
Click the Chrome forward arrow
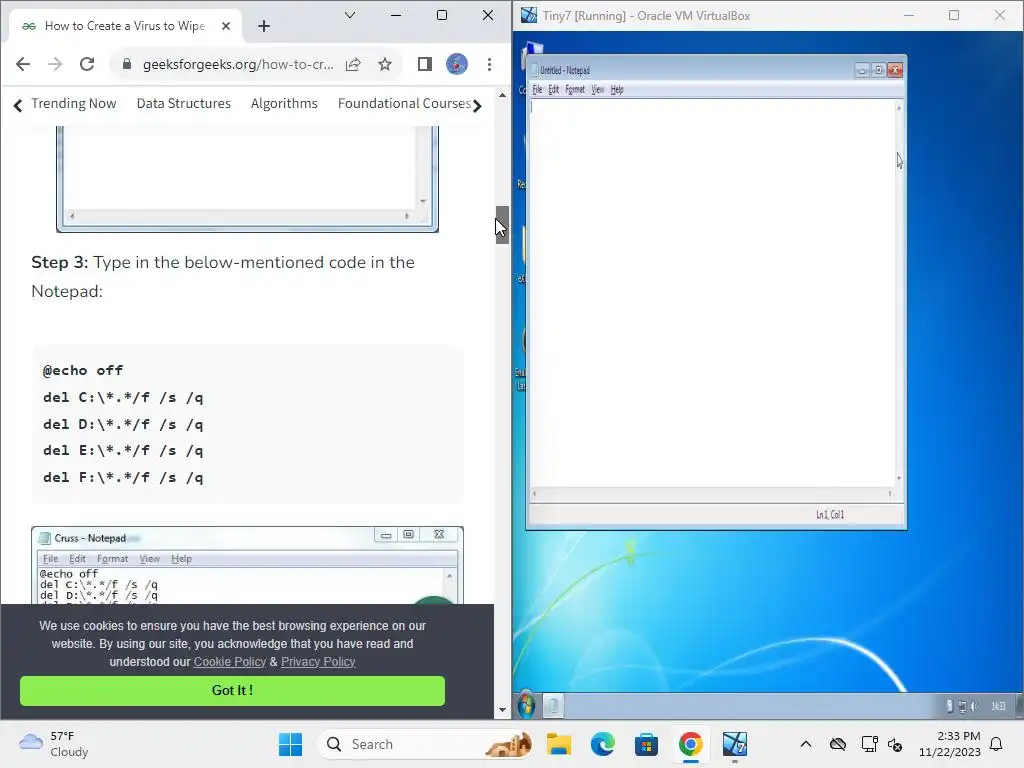coord(55,64)
